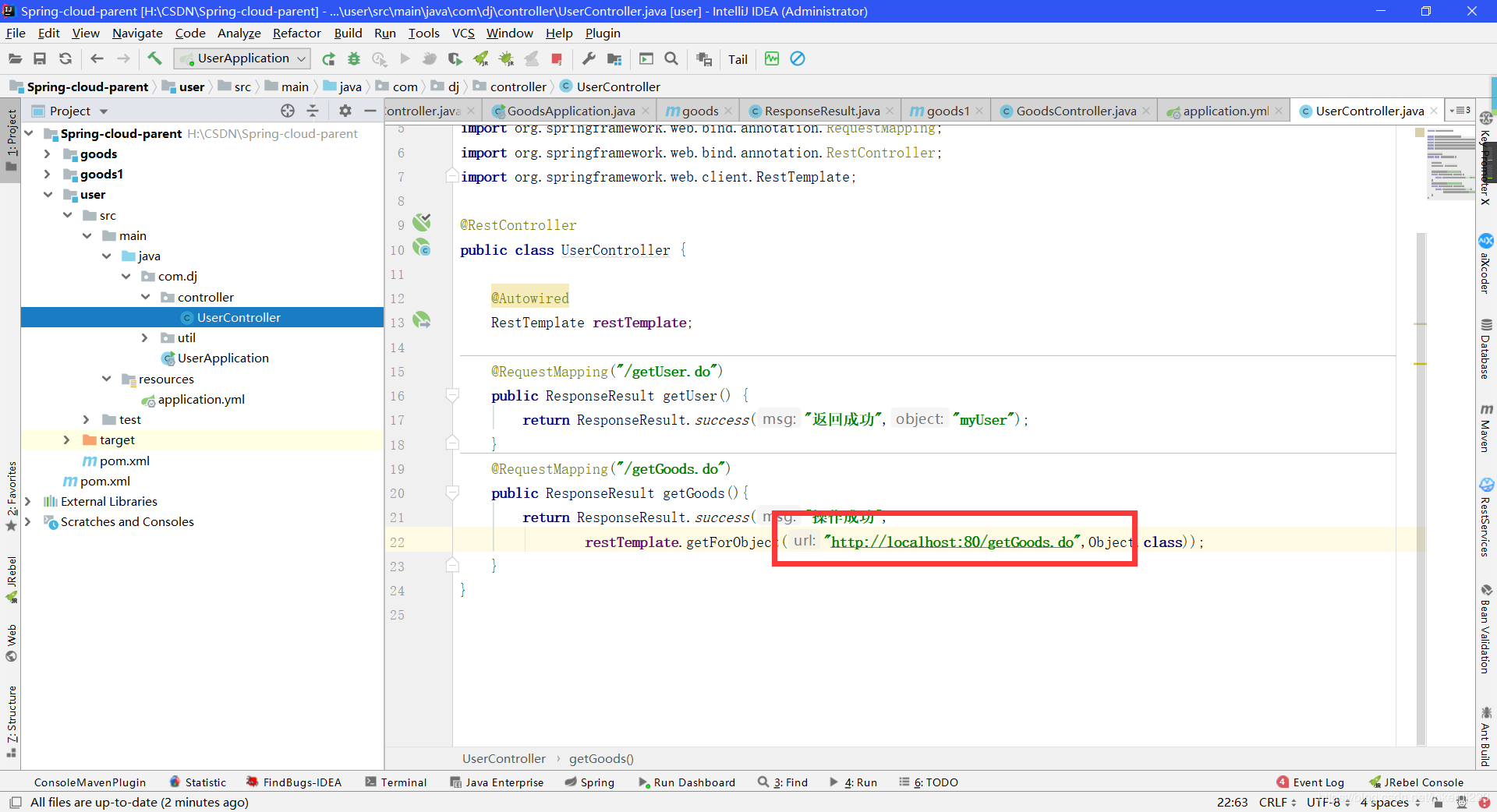Open Project panel gear settings
1497x812 pixels.
coord(345,111)
